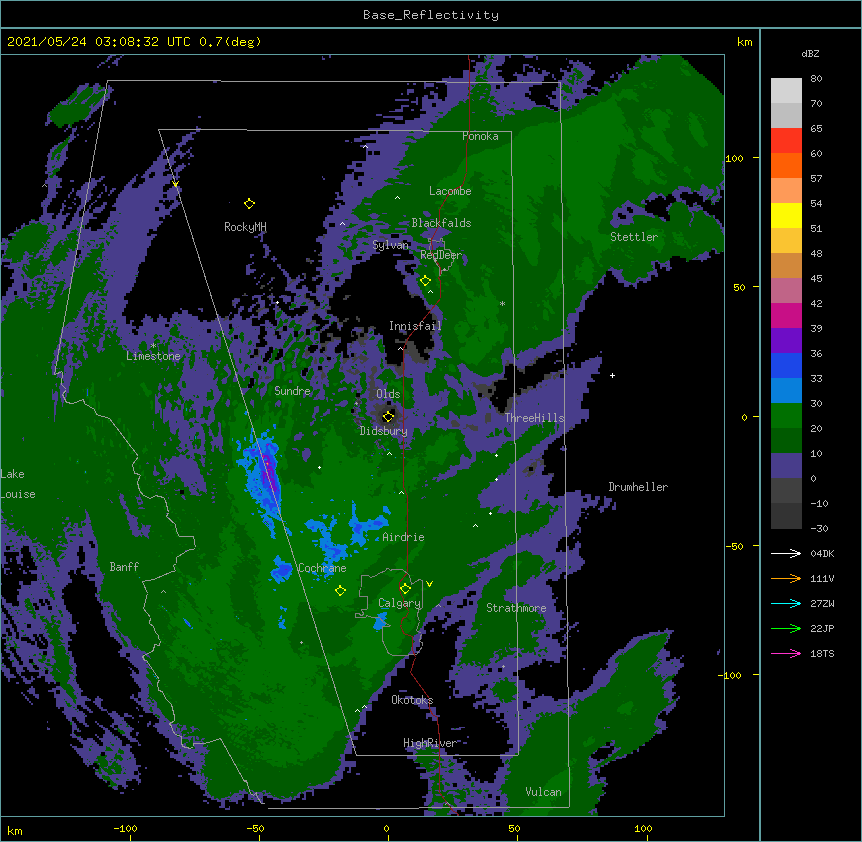
Task: Click the Okotoks town label
Action: click(x=412, y=700)
